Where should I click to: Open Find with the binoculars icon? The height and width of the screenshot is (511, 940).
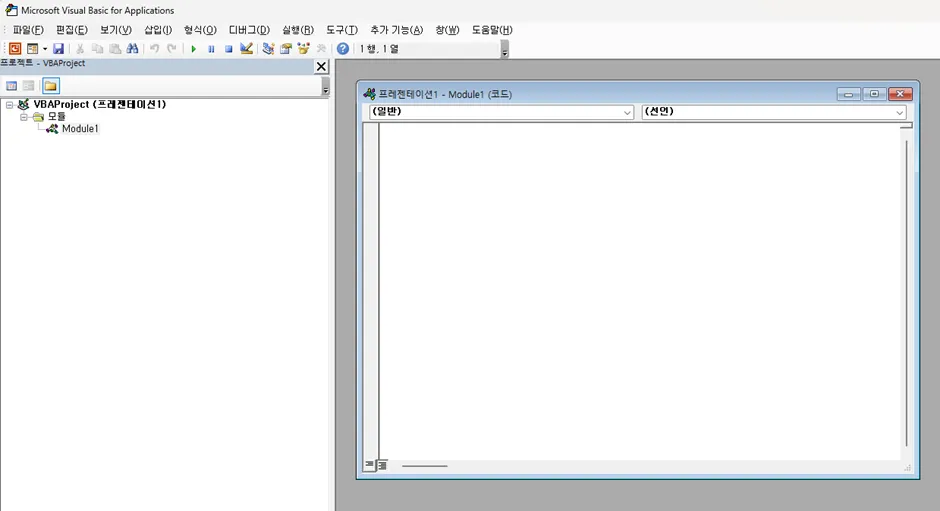pyautogui.click(x=132, y=49)
